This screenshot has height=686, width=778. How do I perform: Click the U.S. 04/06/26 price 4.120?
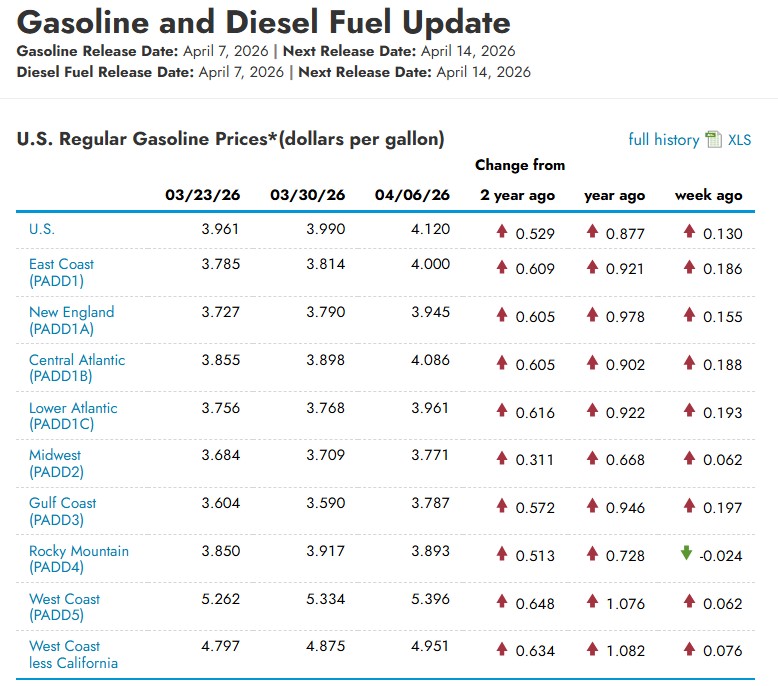430,229
